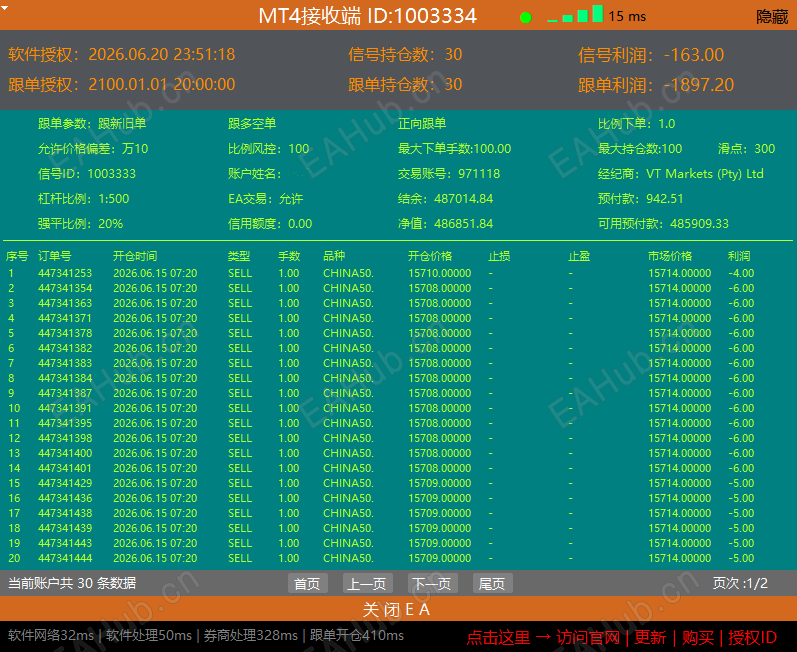Click the small triangle in top-left corner

pyautogui.click(x=4, y=9)
